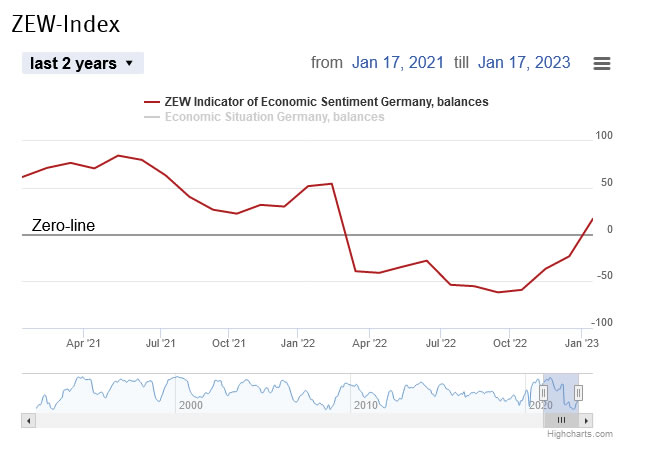Open the chart context menu hamburger icon
Image resolution: width=649 pixels, height=454 pixels.
click(602, 63)
